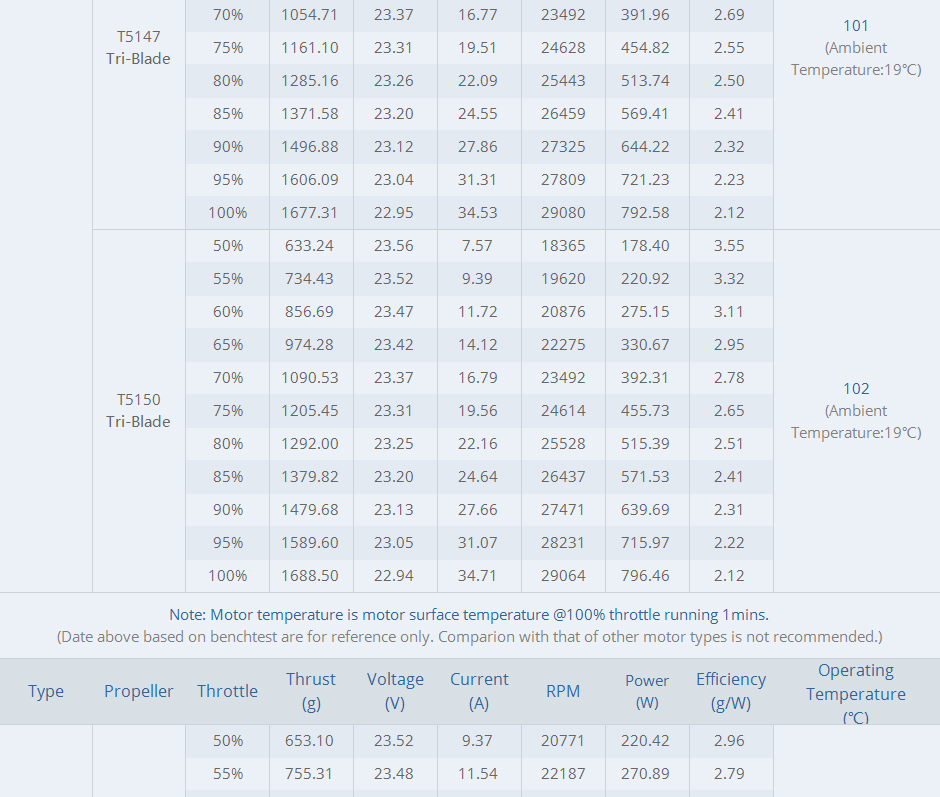This screenshot has width=940, height=797.
Task: Click the Operating Temperature (°C) header
Action: point(856,693)
